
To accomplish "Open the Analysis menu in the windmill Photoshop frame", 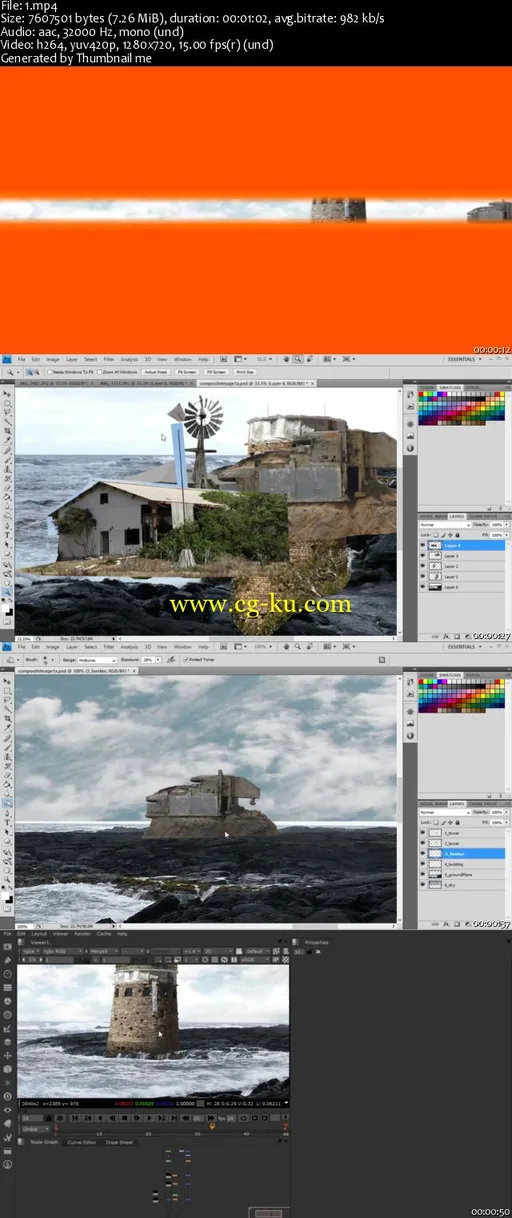I will 129,359.
